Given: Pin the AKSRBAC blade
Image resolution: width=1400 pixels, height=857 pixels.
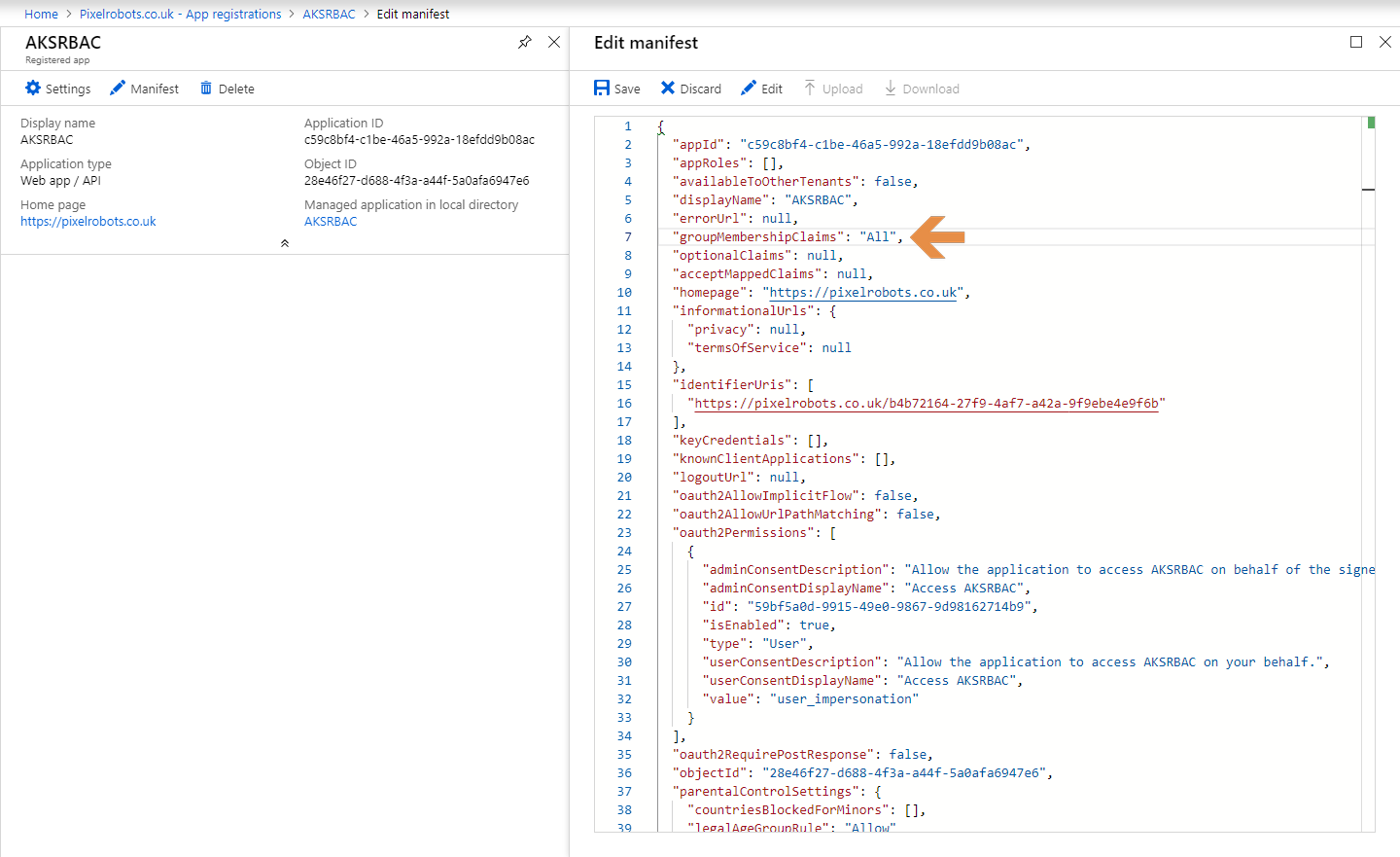Looking at the screenshot, I should (x=524, y=42).
